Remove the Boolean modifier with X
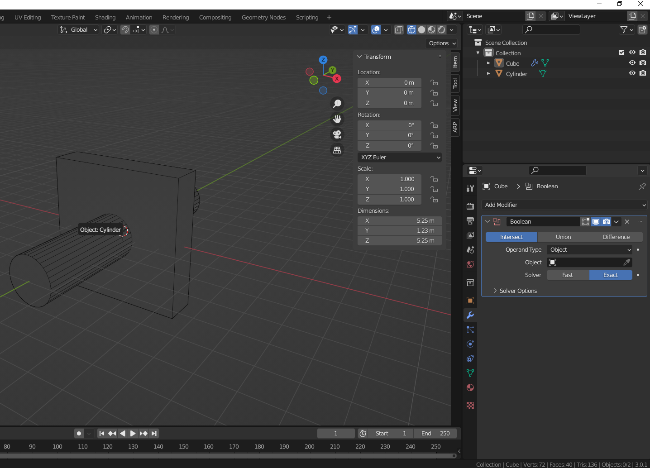 pyautogui.click(x=627, y=222)
